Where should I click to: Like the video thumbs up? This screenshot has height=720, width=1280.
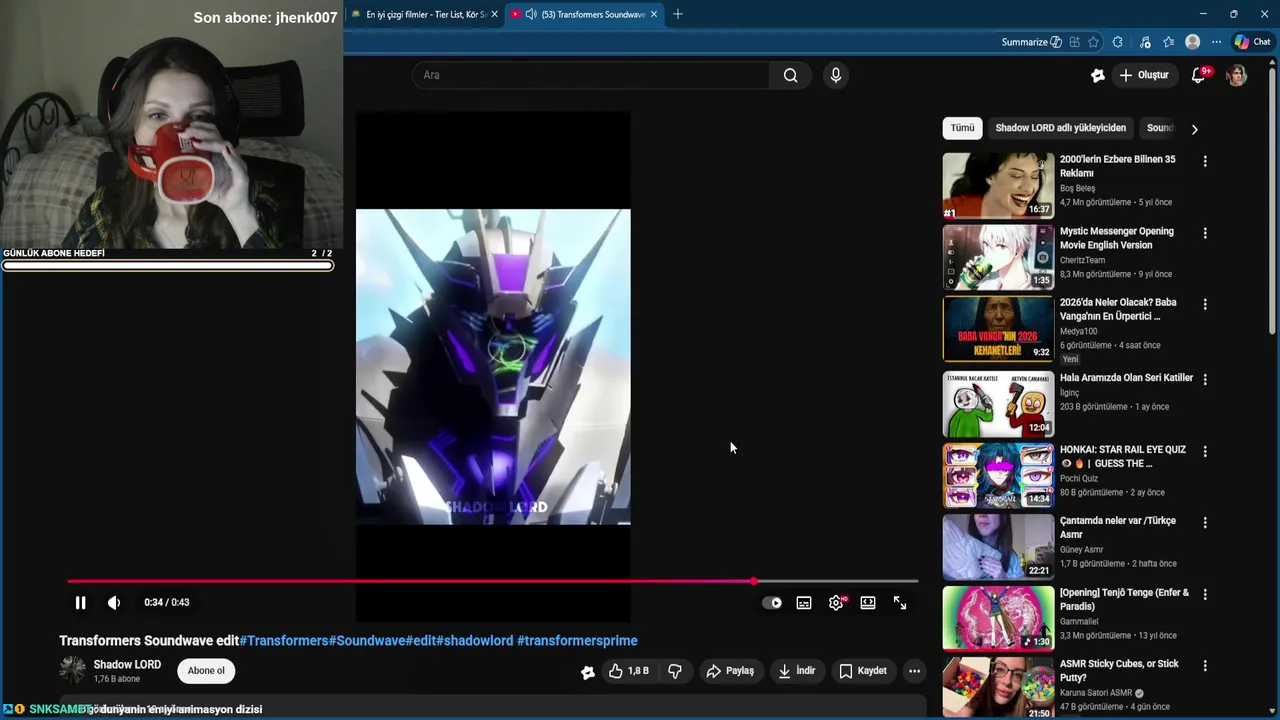(629, 671)
